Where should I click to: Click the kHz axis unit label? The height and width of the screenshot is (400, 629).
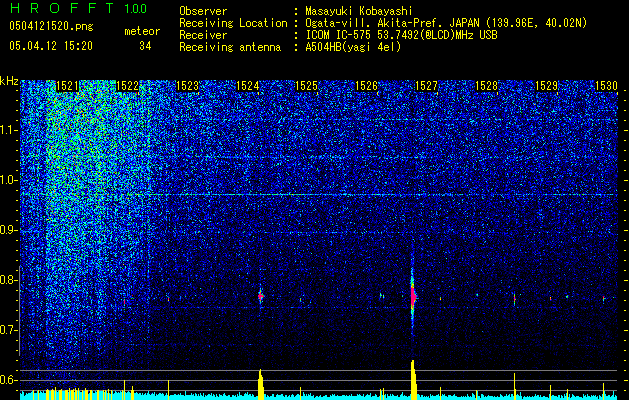9,81
